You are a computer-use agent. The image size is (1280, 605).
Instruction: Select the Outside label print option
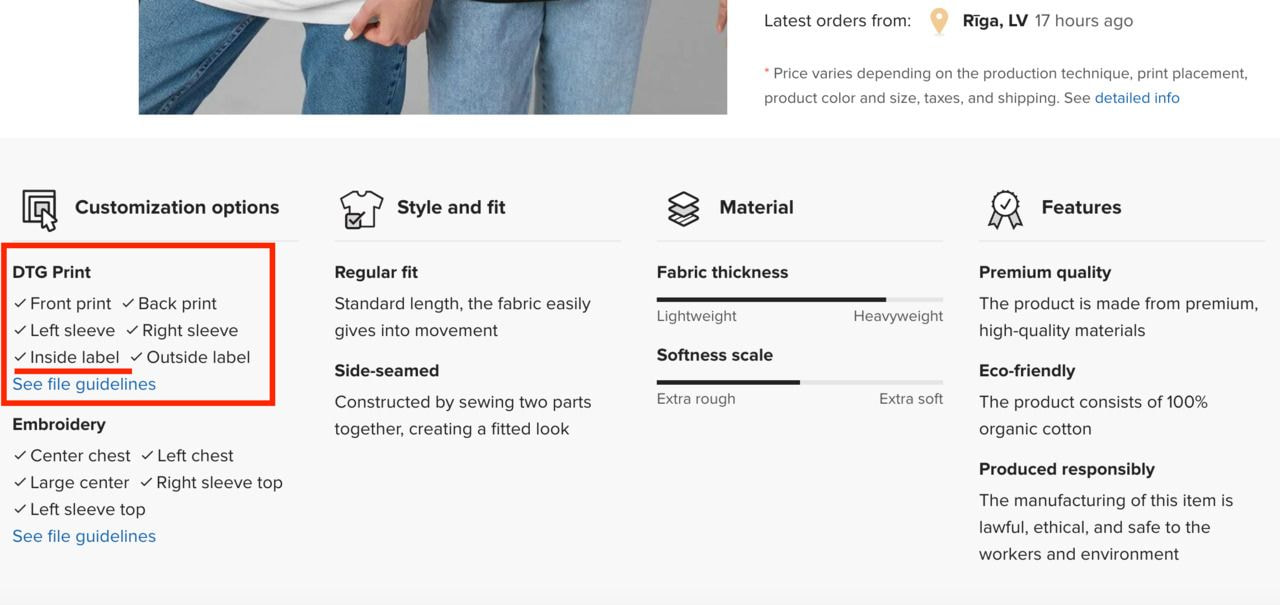click(193, 357)
